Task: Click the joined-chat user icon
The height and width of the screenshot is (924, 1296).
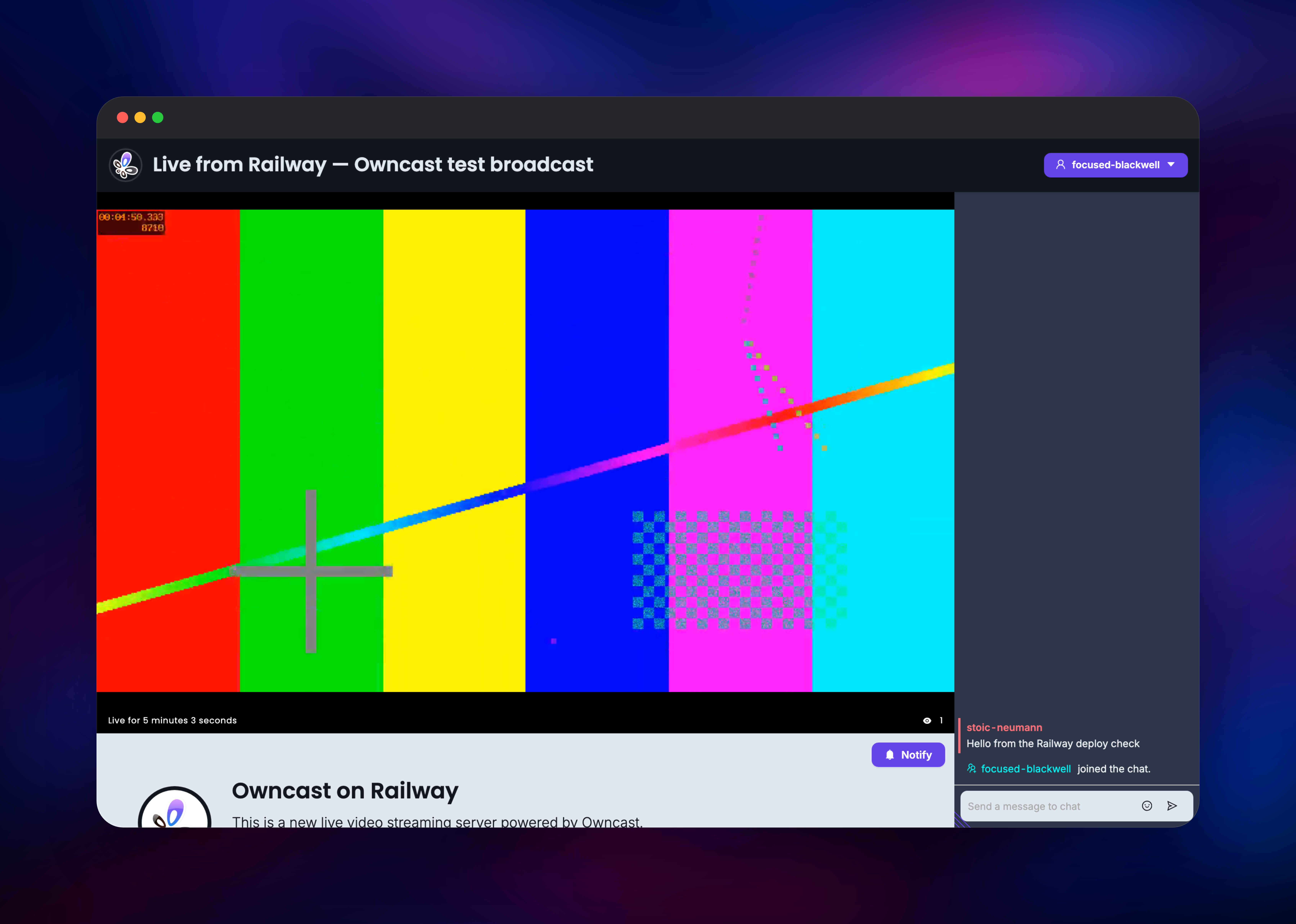Action: click(x=972, y=769)
